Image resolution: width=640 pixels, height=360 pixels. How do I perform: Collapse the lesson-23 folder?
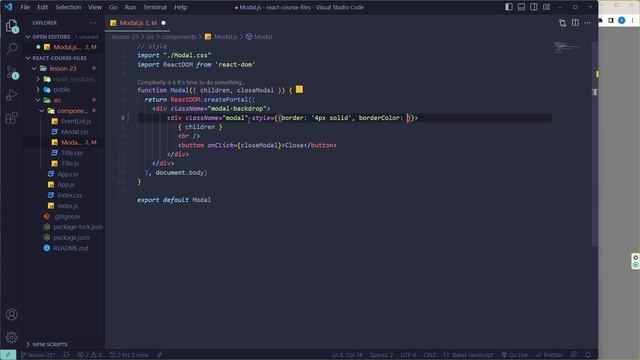tap(63, 69)
